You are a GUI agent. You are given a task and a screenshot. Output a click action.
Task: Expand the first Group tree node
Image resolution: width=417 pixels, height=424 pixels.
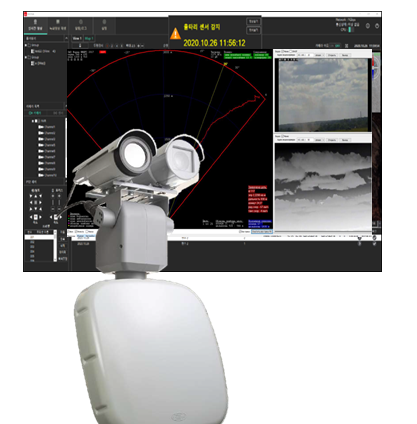click(26, 45)
